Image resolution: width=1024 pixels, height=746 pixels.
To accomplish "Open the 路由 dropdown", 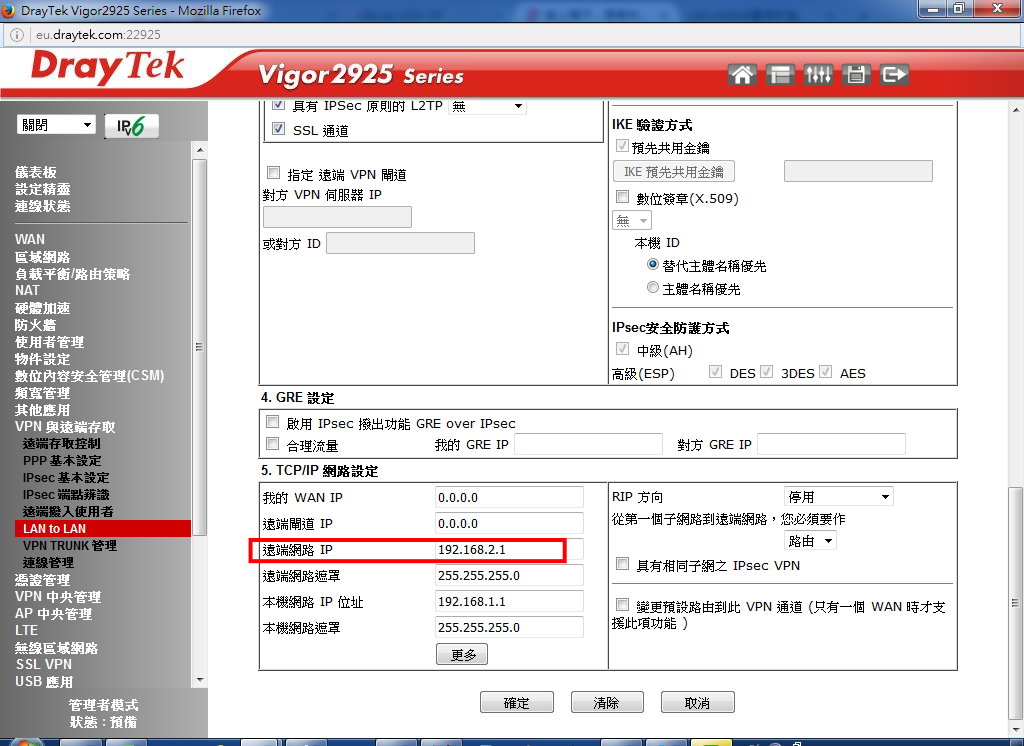I will [810, 541].
